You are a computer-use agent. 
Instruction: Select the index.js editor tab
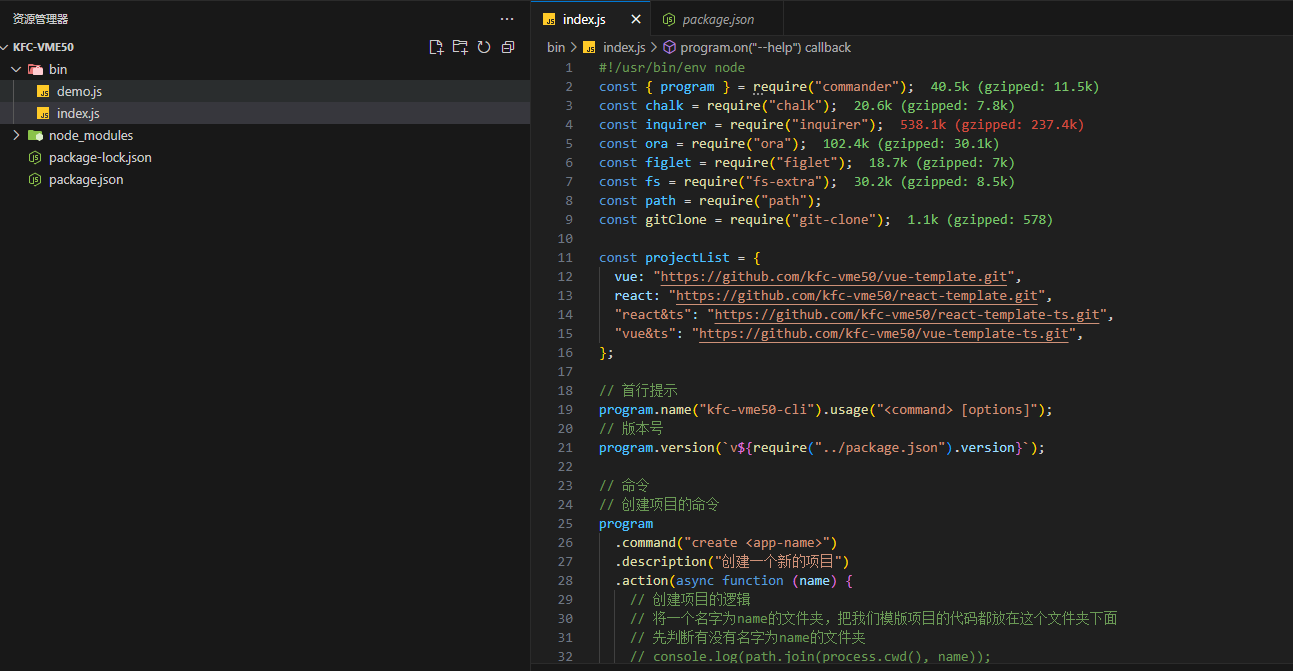point(591,19)
